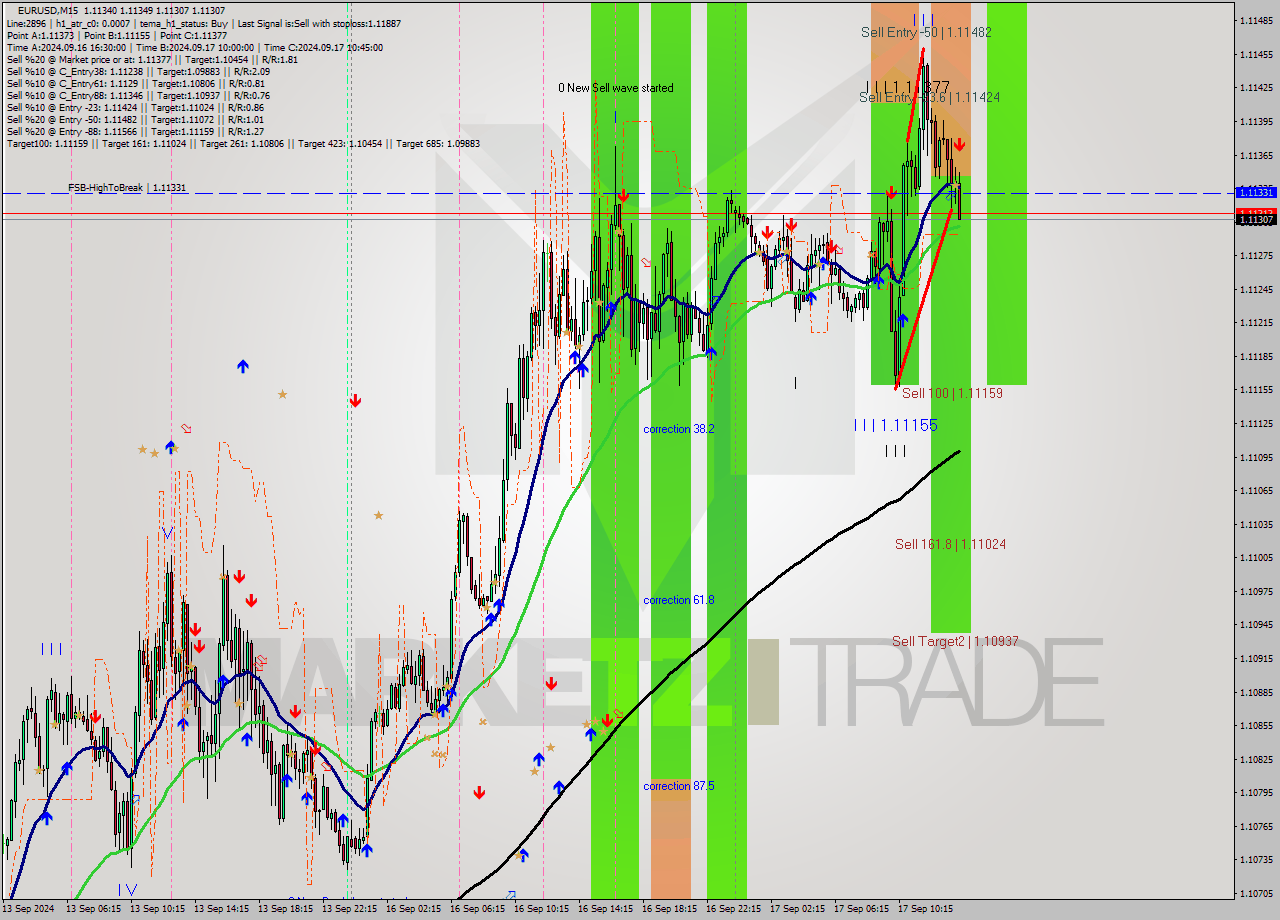Image resolution: width=1280 pixels, height=920 pixels.
Task: Click the '16 Sep 06:15' time axis label
Action: point(477,909)
